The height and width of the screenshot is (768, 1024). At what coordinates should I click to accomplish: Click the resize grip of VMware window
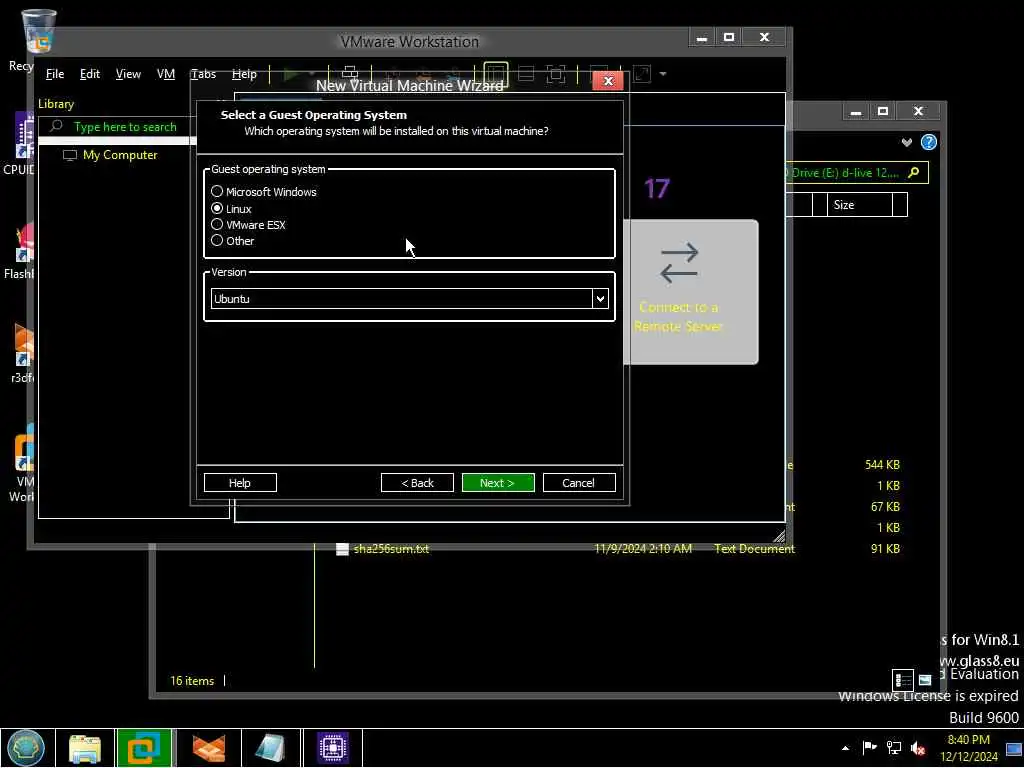click(x=779, y=536)
